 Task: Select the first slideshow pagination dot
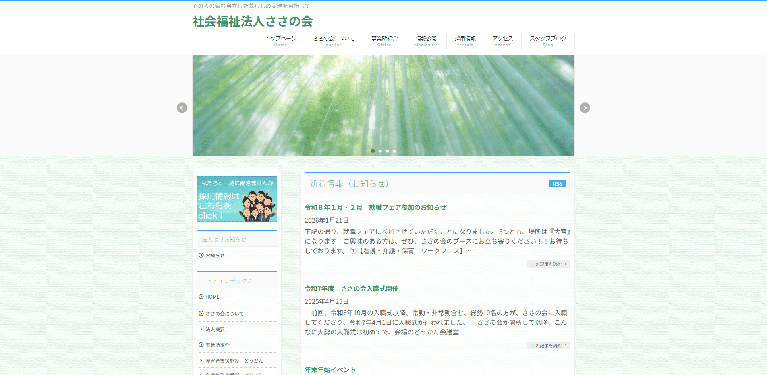click(x=373, y=151)
